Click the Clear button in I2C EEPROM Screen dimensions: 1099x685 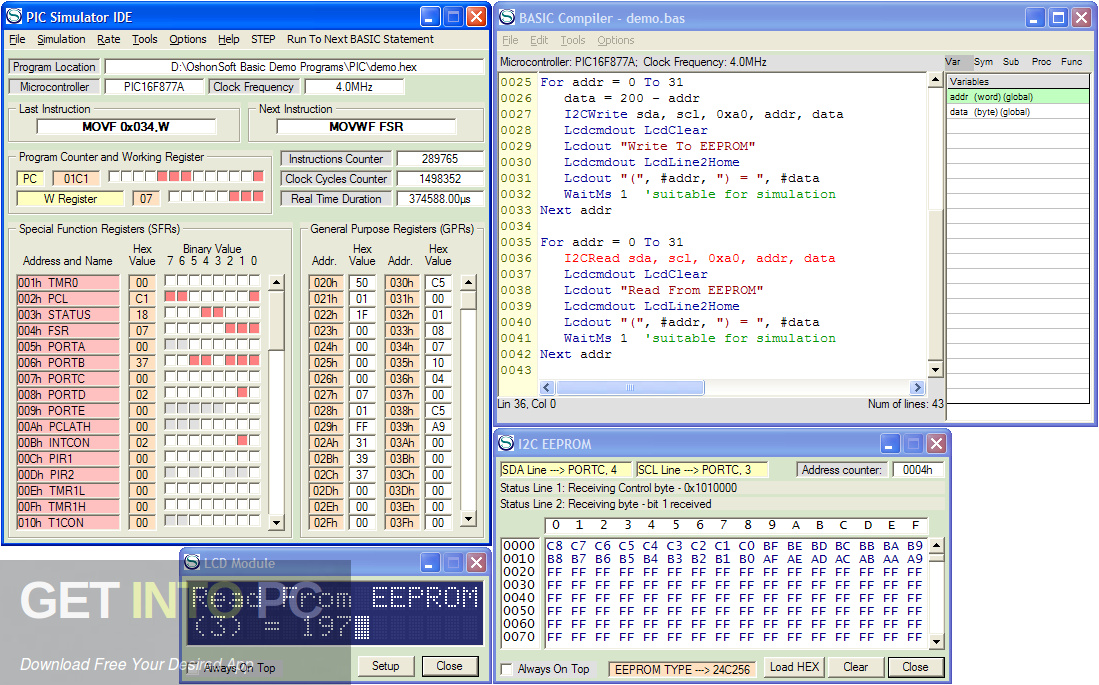tap(855, 667)
